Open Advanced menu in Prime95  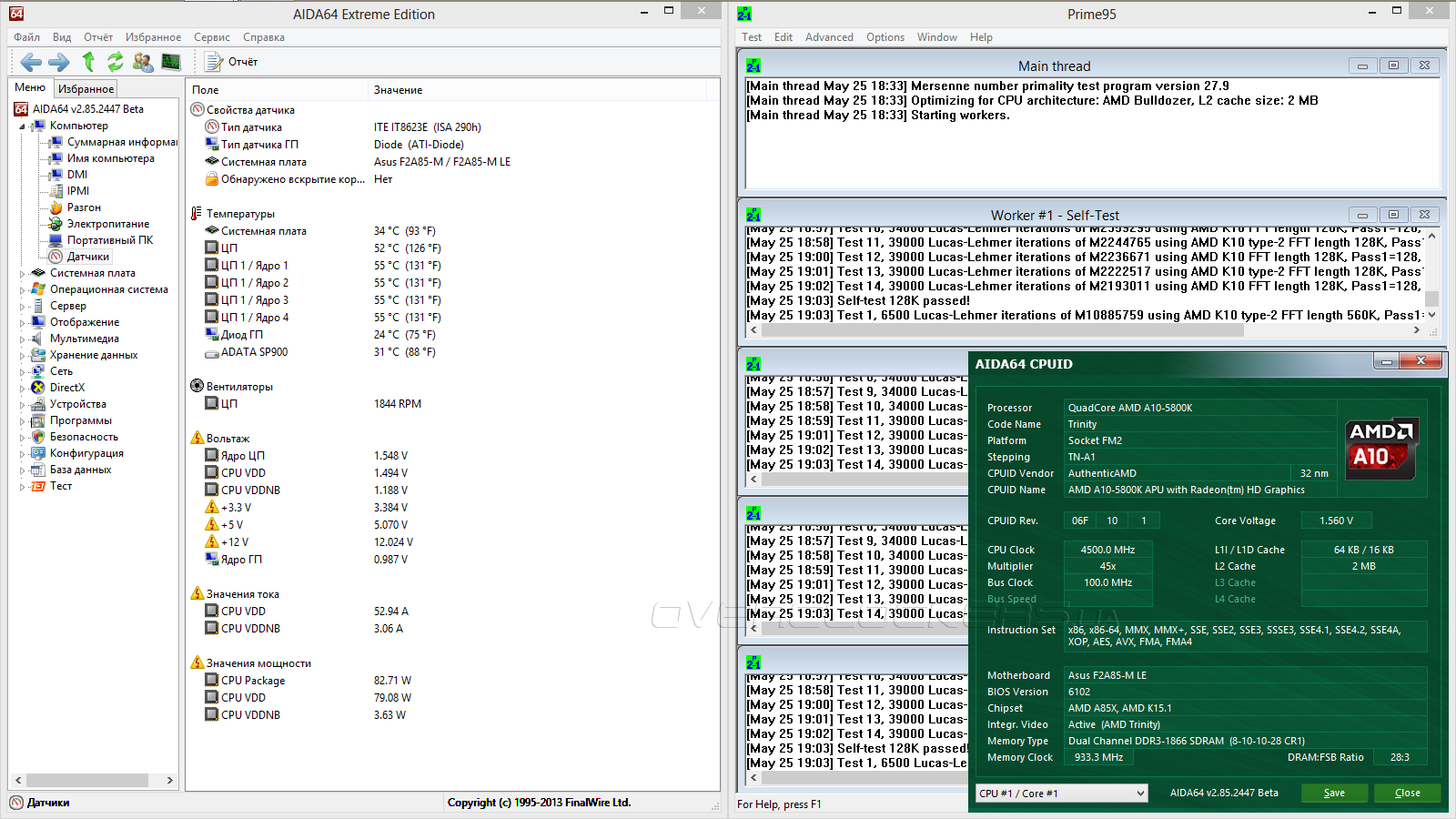pyautogui.click(x=828, y=37)
